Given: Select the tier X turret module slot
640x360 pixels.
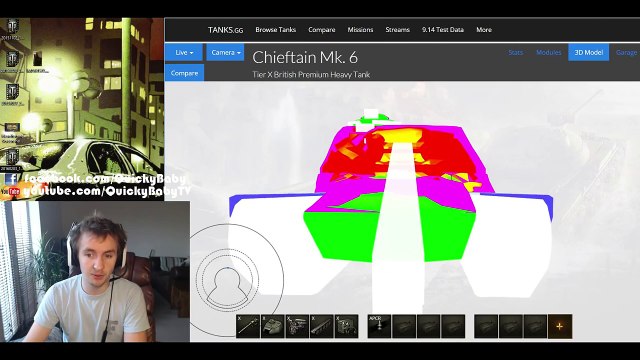Looking at the screenshot, I should pos(273,326).
